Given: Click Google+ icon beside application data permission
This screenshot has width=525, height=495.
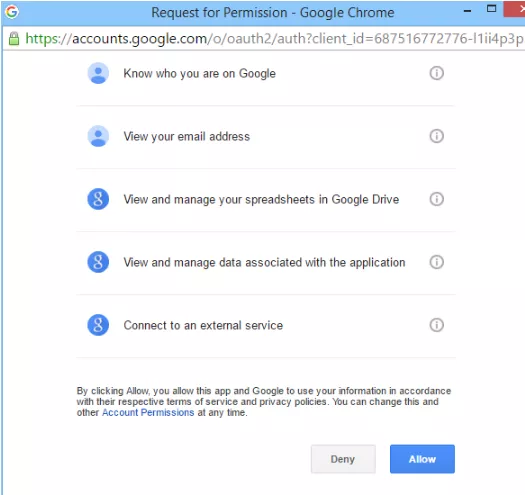Looking at the screenshot, I should [98, 262].
